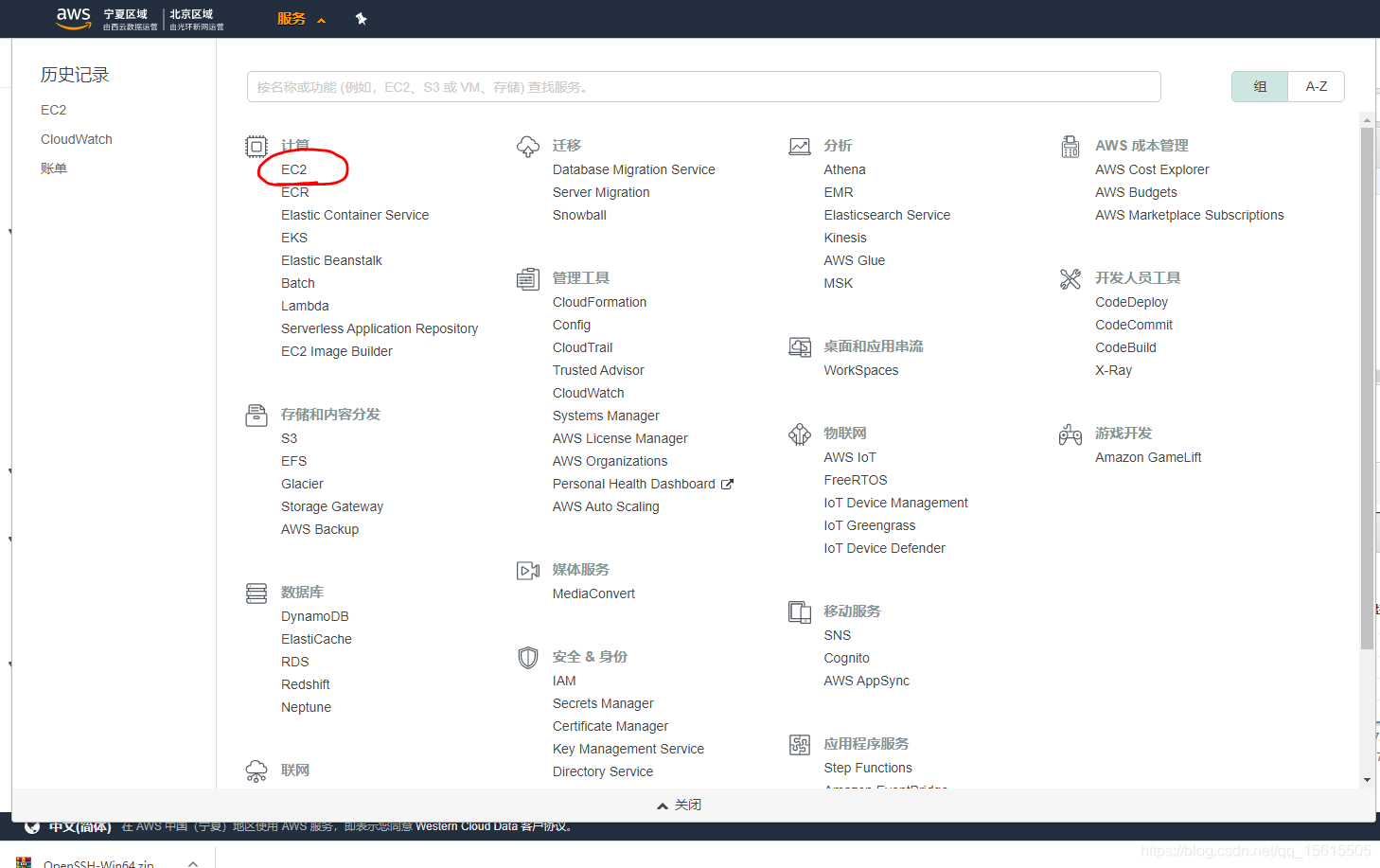Click scrollbar down arrow in services panel
The height and width of the screenshot is (868, 1380).
pos(1367,780)
